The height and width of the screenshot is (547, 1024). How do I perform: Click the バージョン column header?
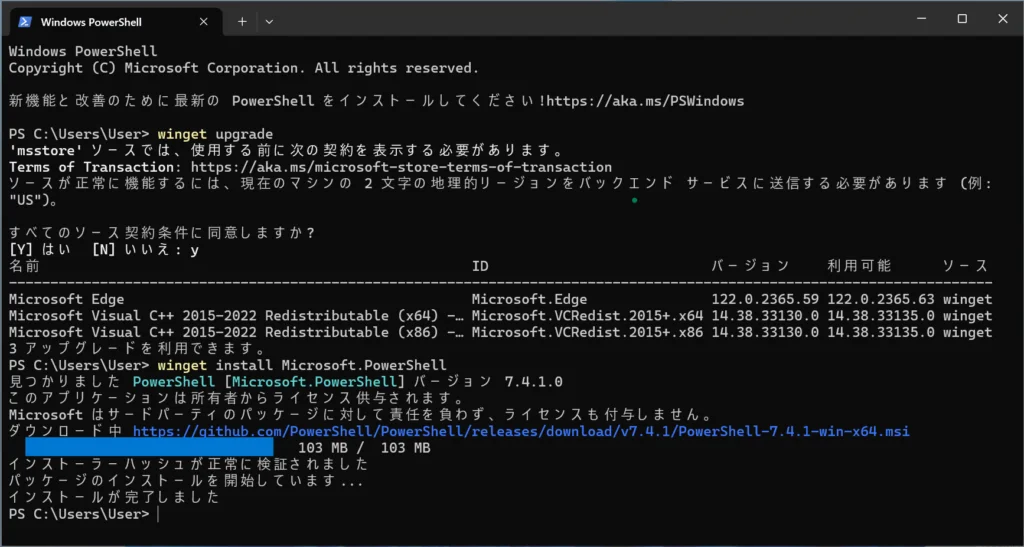(x=750, y=266)
